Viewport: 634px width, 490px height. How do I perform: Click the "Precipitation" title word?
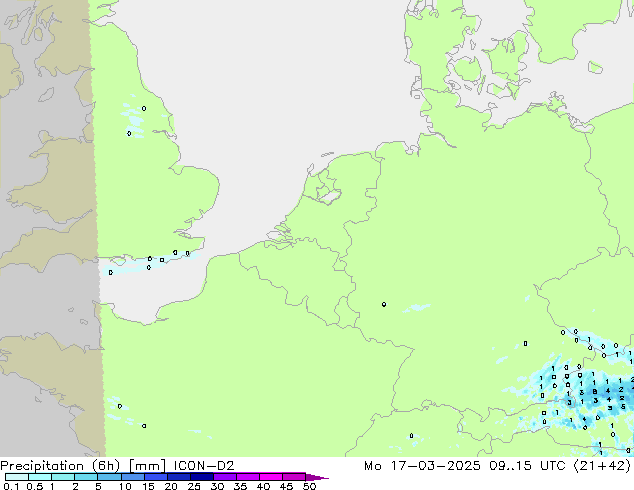(42, 466)
